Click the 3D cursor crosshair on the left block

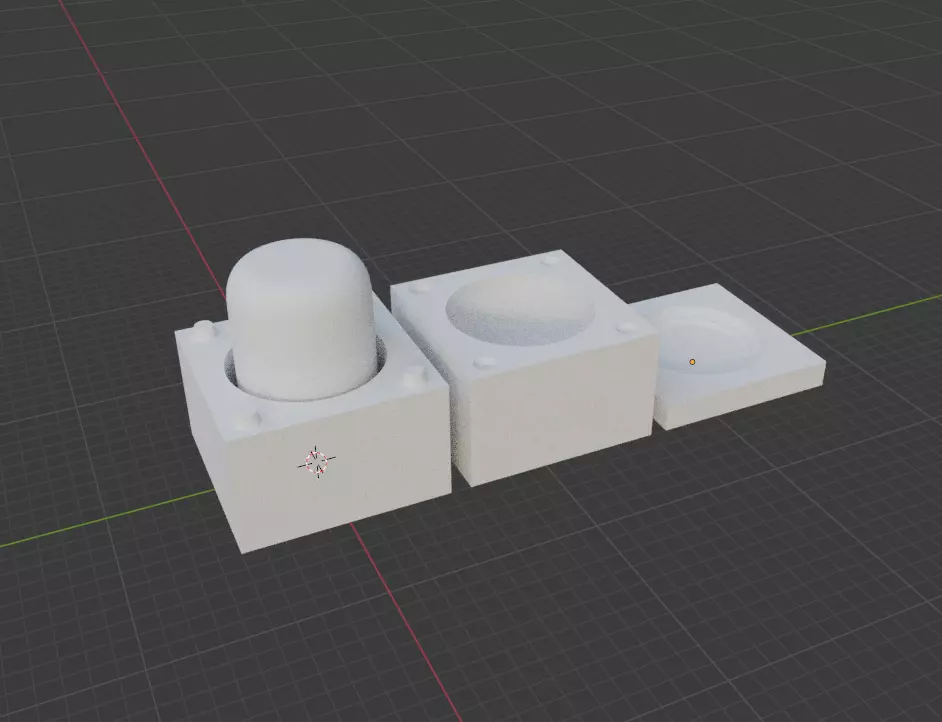(316, 462)
